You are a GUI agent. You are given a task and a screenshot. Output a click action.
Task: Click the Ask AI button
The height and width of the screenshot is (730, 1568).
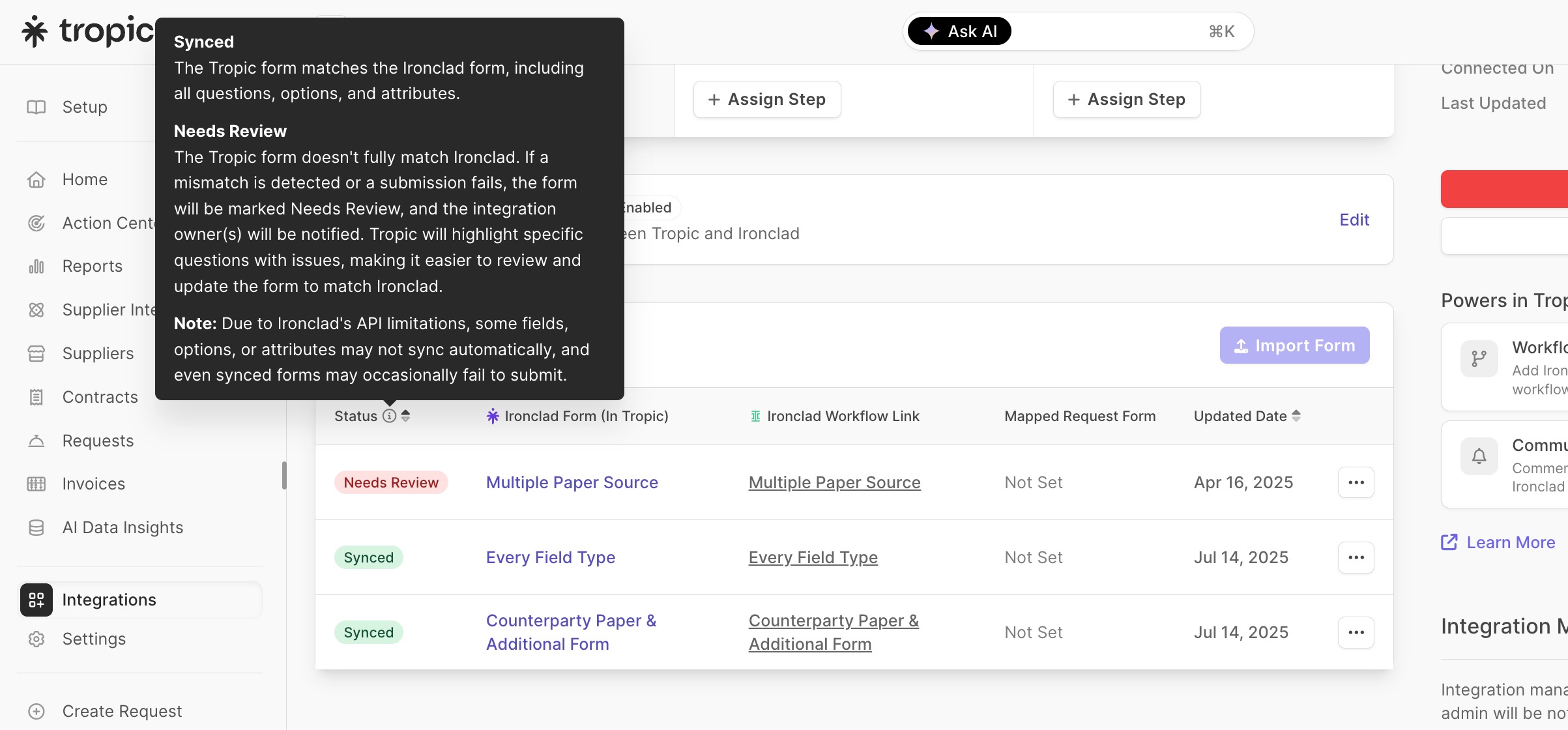[x=959, y=31]
